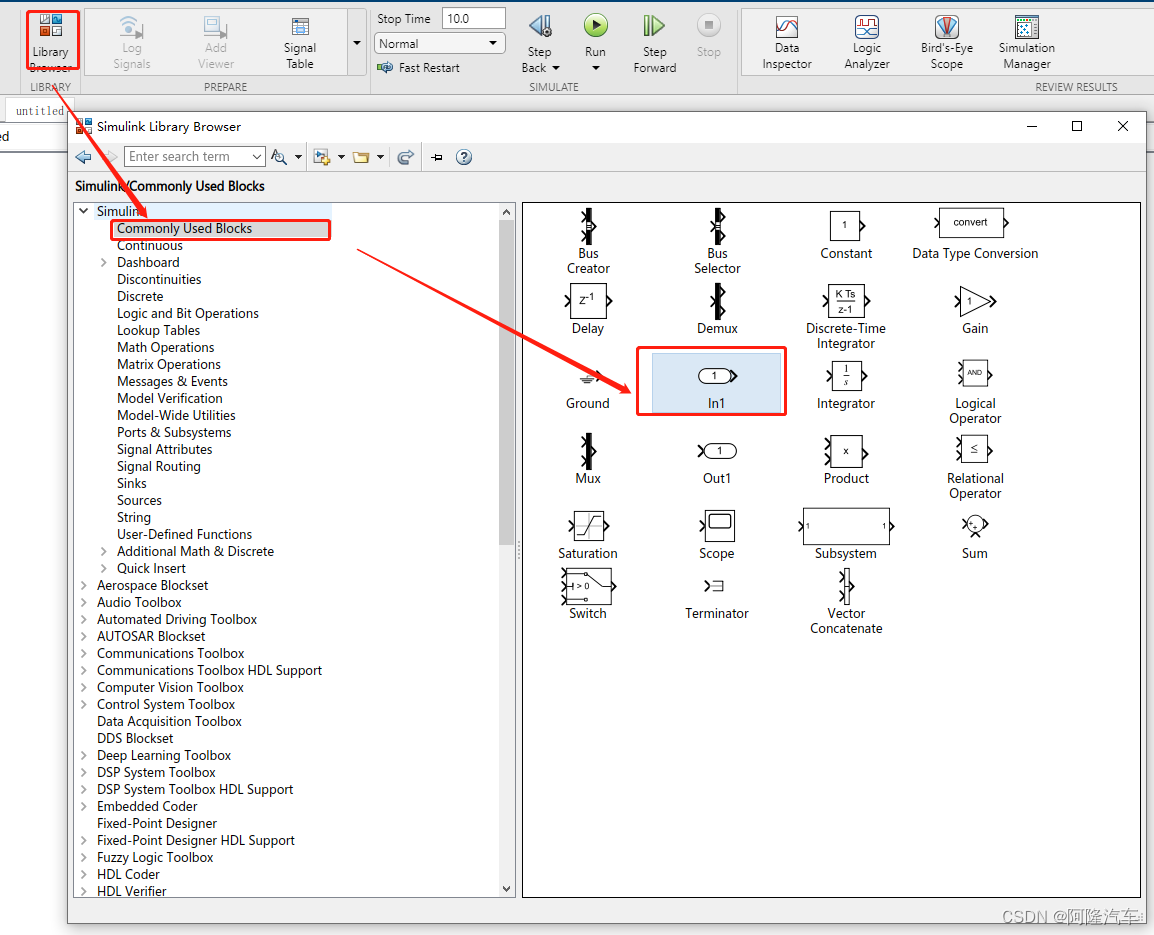The height and width of the screenshot is (935, 1154).
Task: Click the refresh library arrow icon
Action: [406, 157]
